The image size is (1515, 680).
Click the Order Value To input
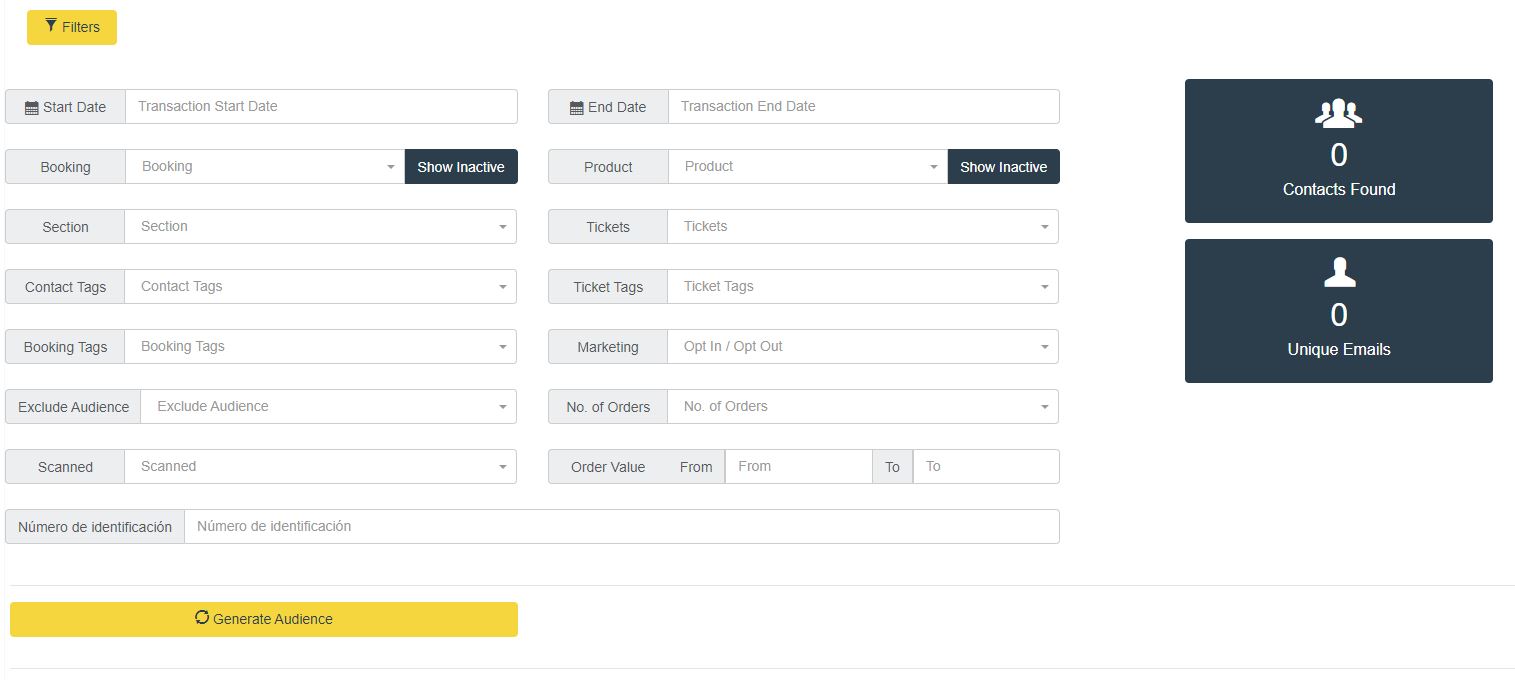tap(986, 467)
